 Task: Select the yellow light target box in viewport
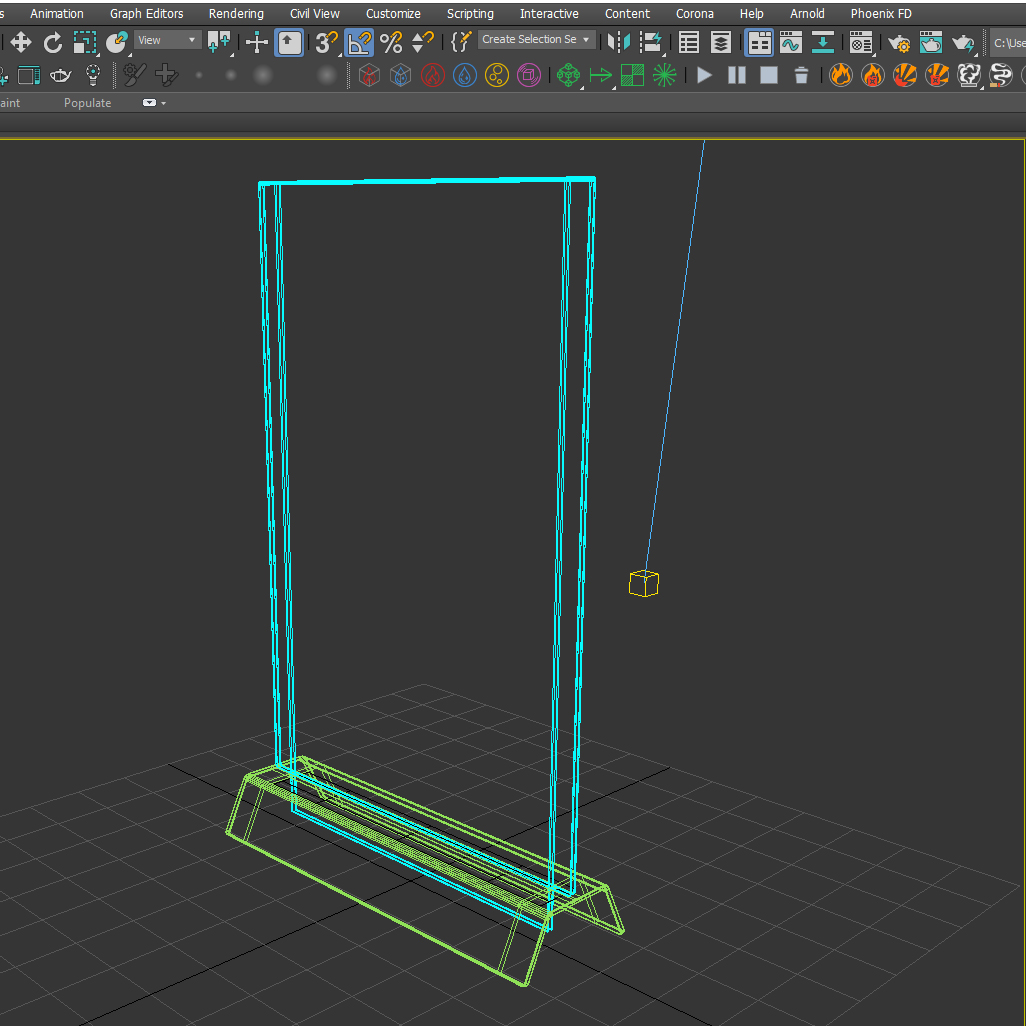coord(643,583)
